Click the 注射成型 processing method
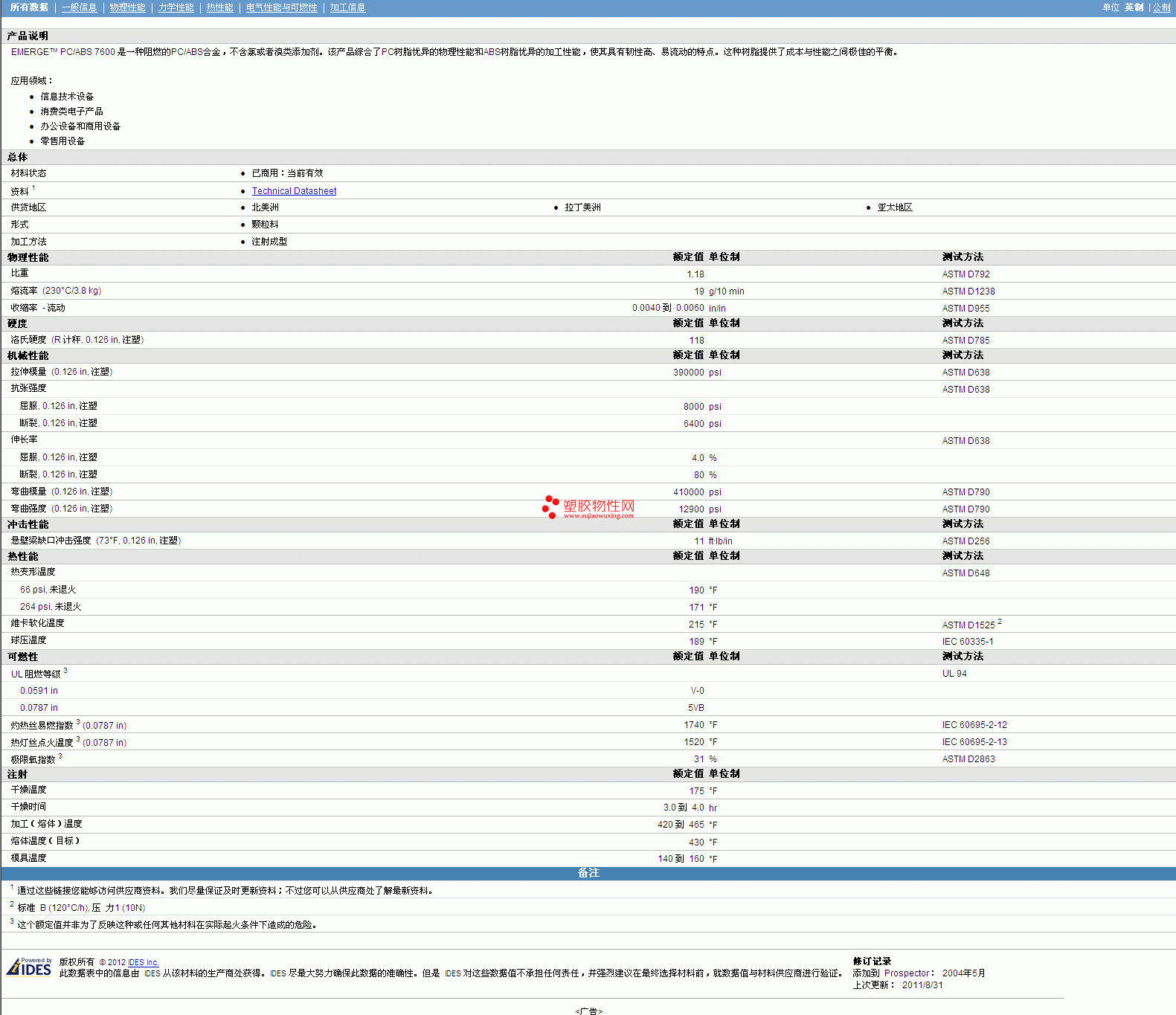Image resolution: width=1176 pixels, height=1015 pixels. [x=269, y=242]
